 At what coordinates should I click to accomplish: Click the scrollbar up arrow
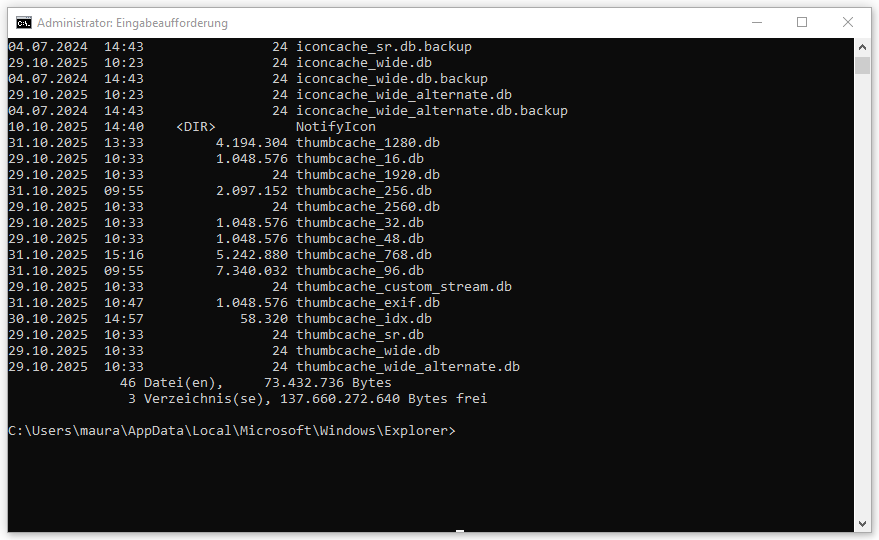(x=862, y=47)
